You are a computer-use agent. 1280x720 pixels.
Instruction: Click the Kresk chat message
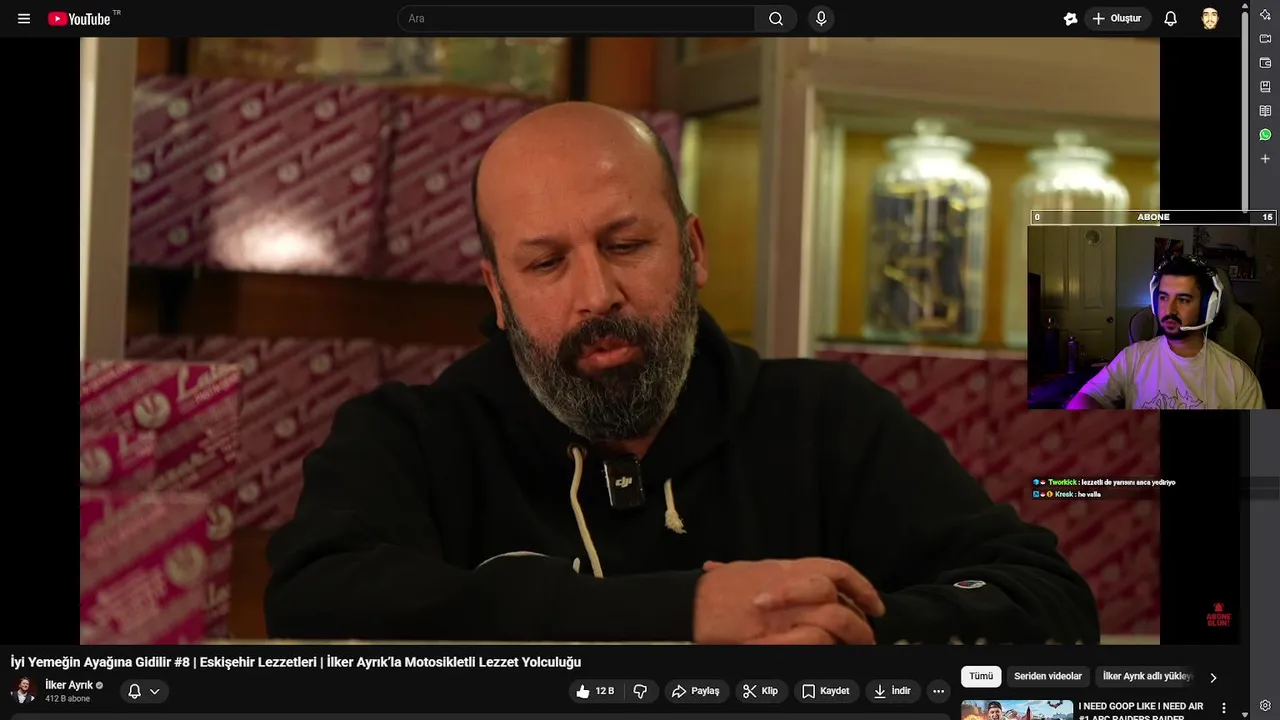click(1067, 494)
